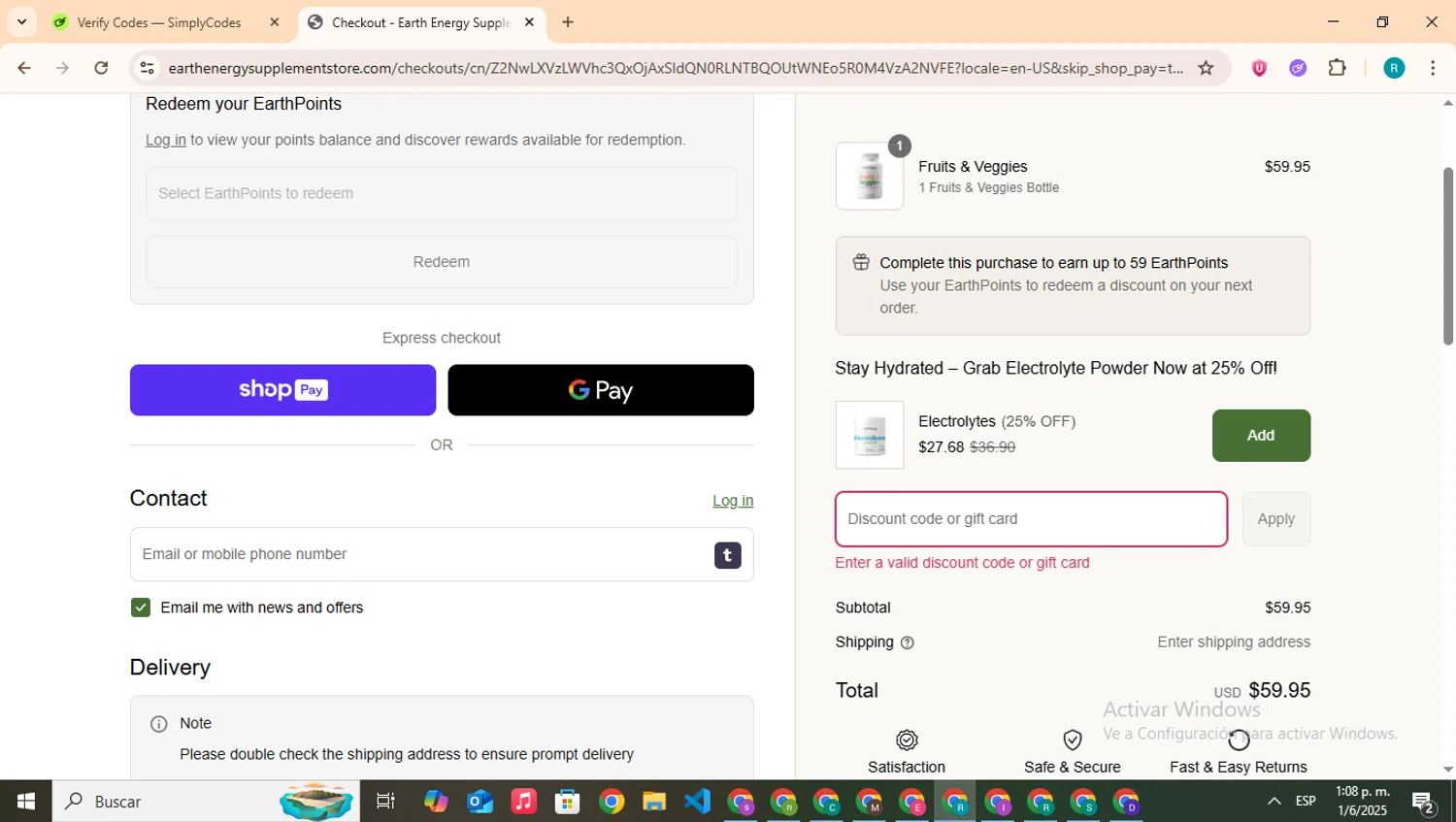Open the Bitwarden shield extension icon
1456x822 pixels.
click(x=1259, y=68)
